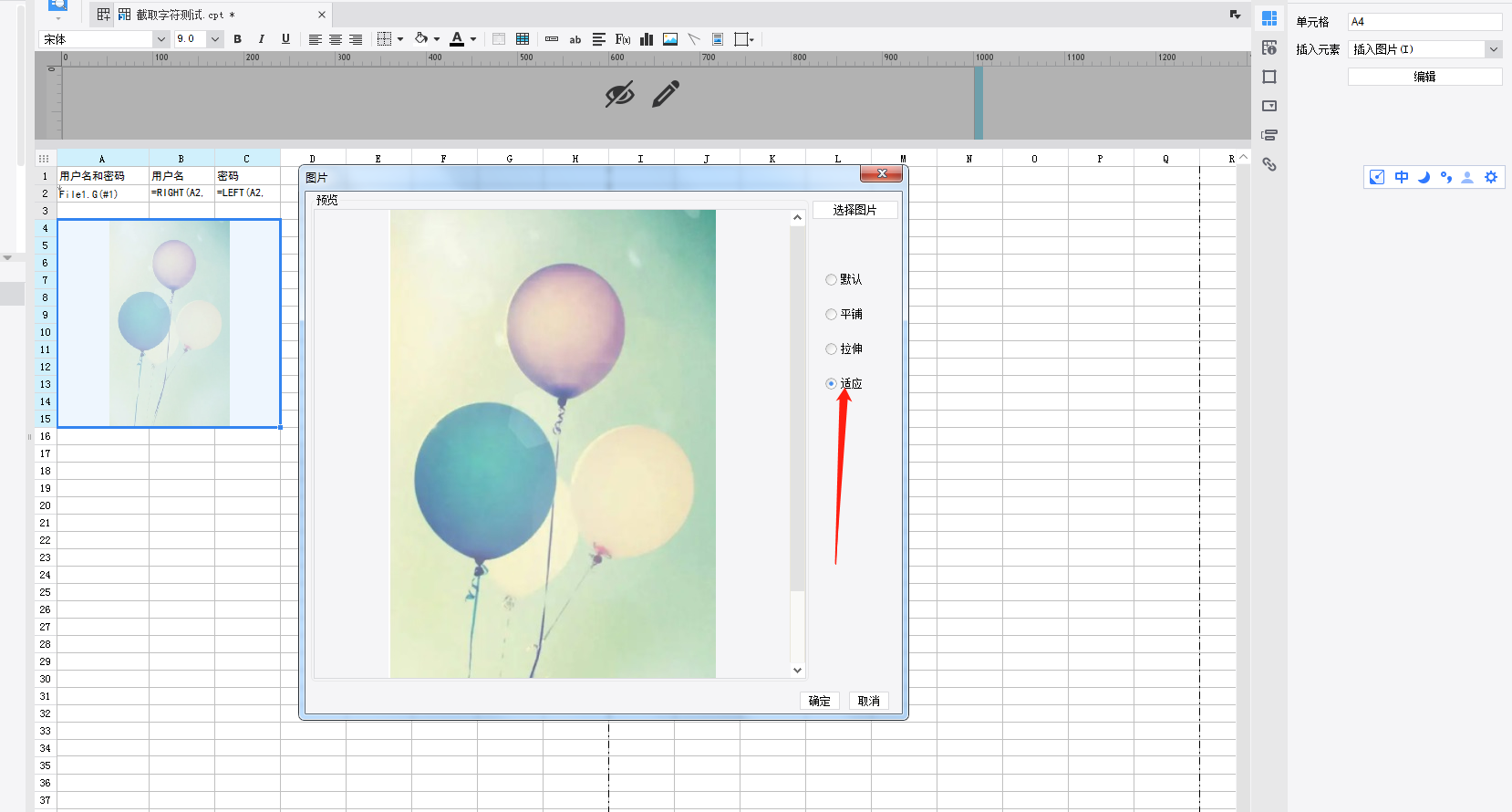This screenshot has height=812, width=1512.
Task: Open the condition attributes panel icon
Action: [x=1269, y=135]
